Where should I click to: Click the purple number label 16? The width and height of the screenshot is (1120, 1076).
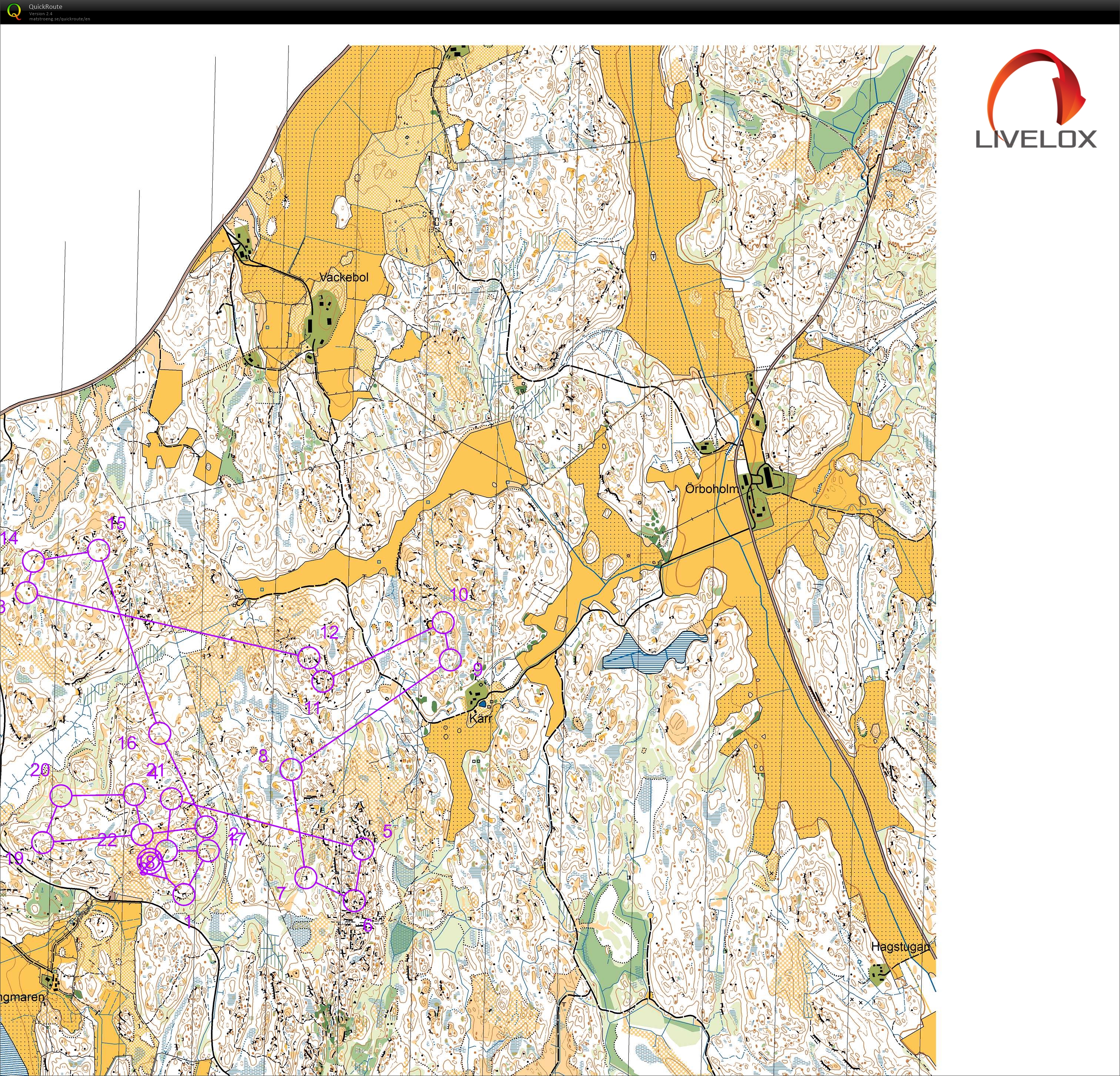click(x=128, y=743)
